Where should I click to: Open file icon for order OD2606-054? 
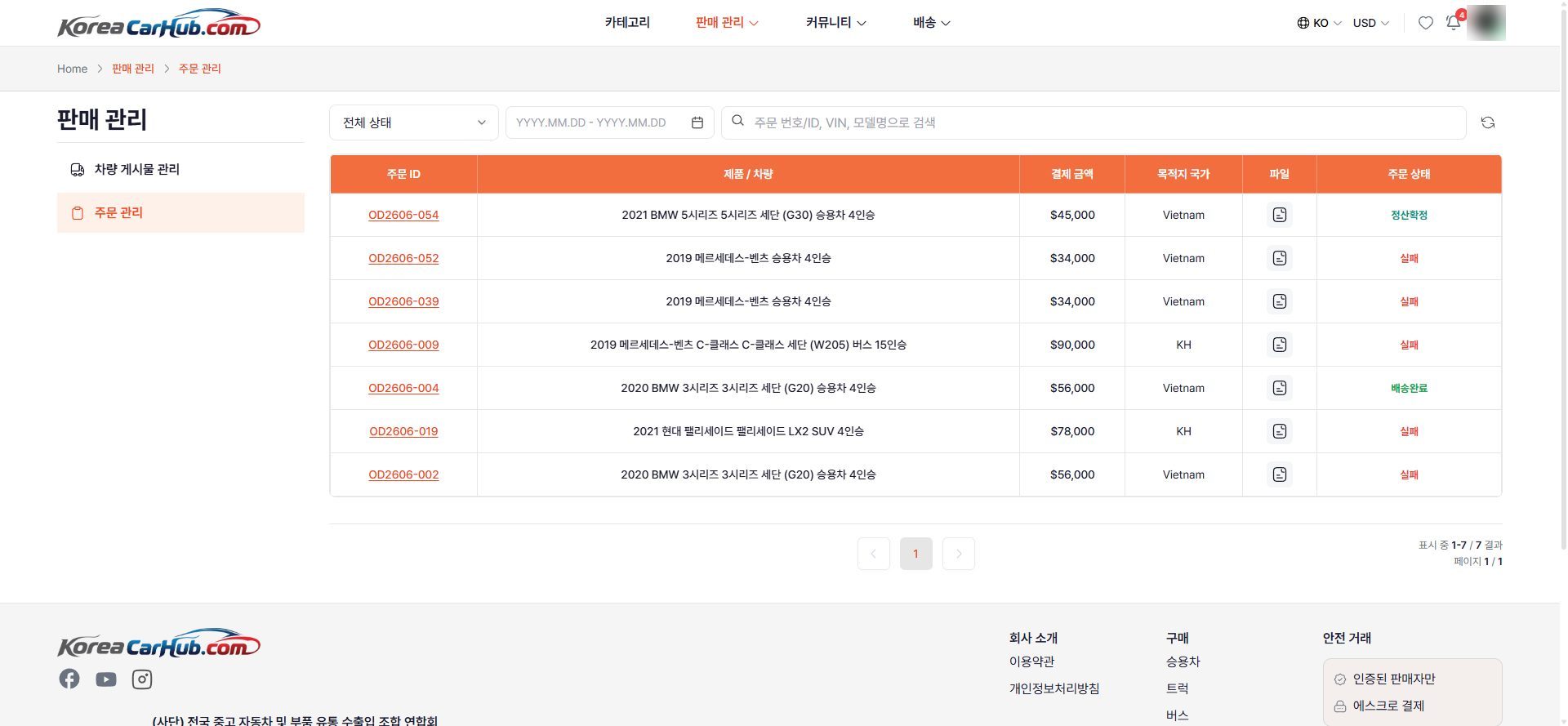point(1279,215)
